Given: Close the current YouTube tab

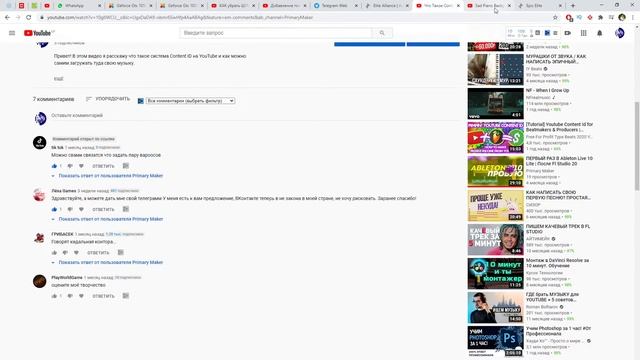Looking at the screenshot, I should click(458, 6).
